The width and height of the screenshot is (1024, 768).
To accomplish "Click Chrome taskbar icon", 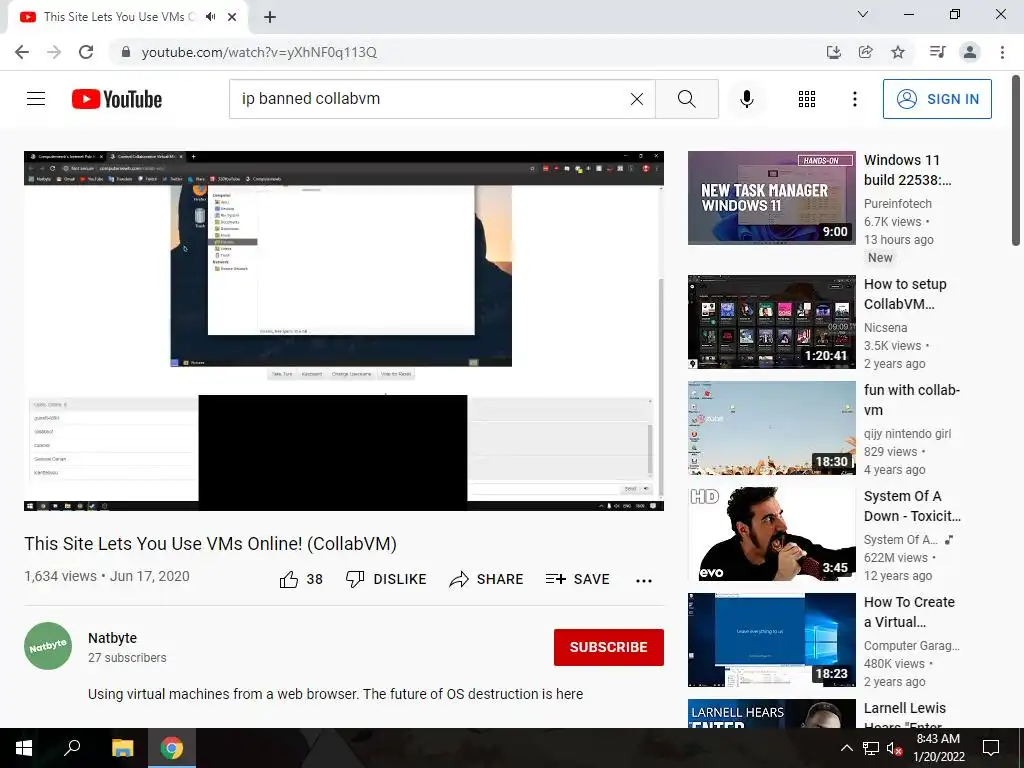I will pos(172,748).
